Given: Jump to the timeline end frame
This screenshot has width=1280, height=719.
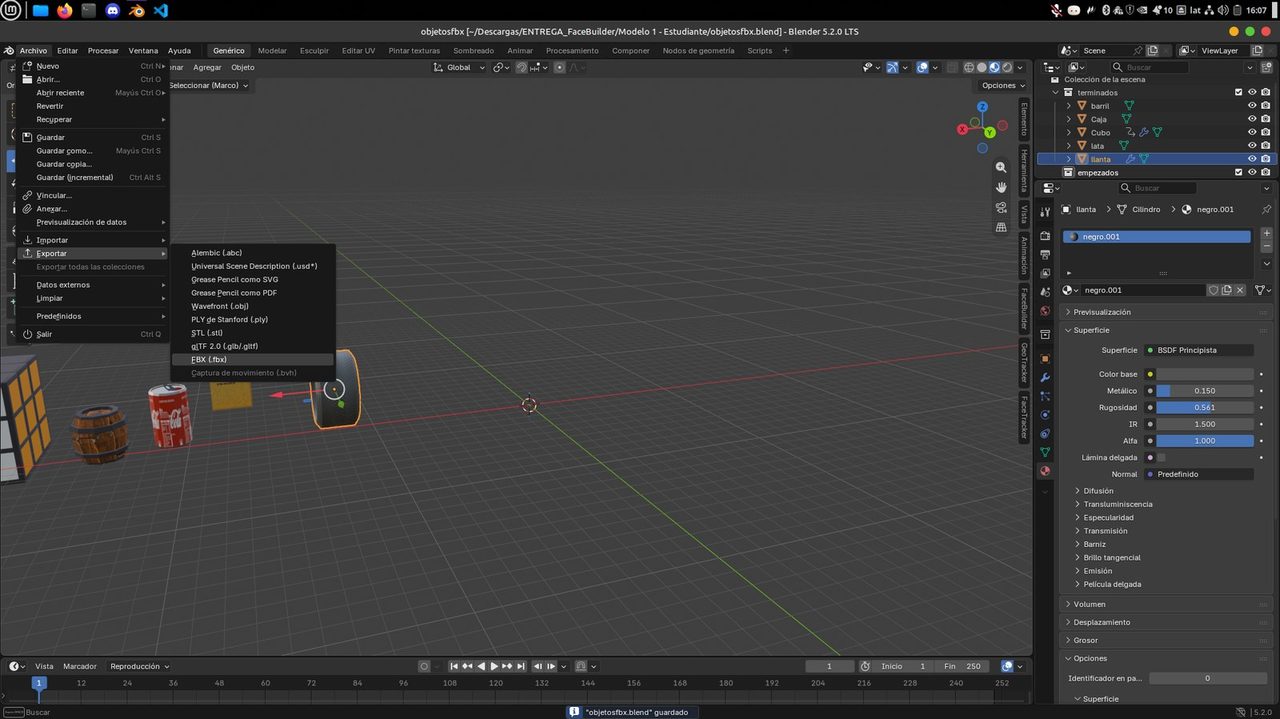Looking at the screenshot, I should pyautogui.click(x=521, y=666).
